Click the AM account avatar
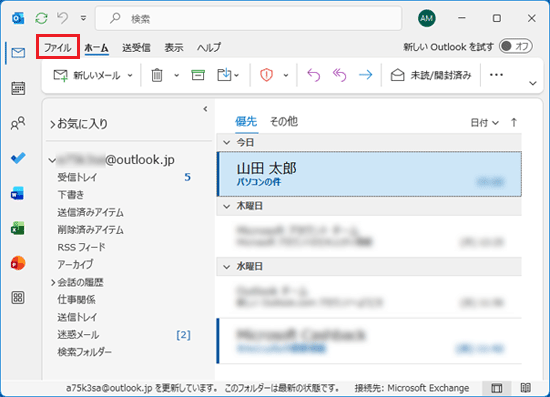This screenshot has height=397, width=550. 427,18
